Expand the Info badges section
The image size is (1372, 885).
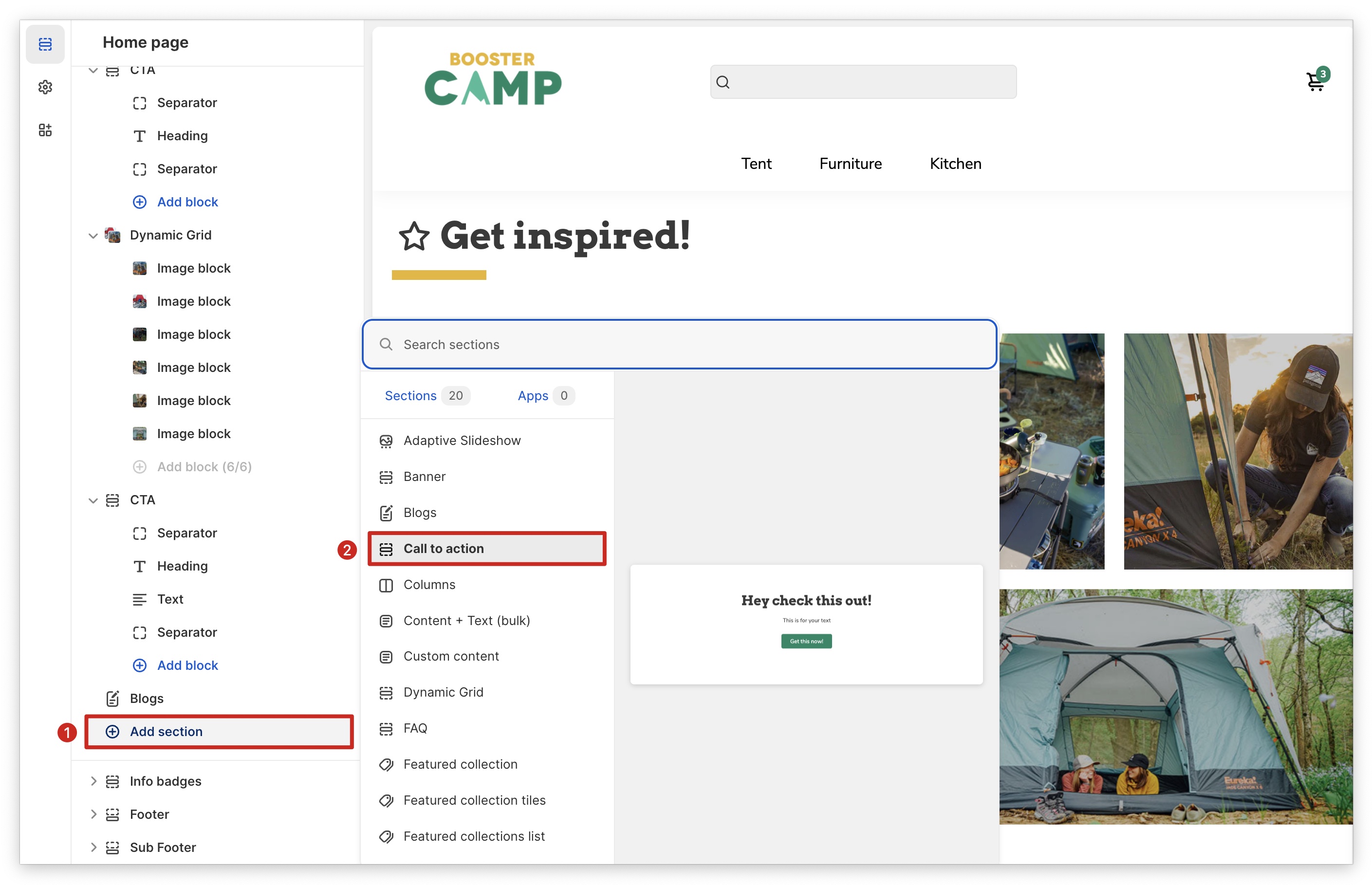(x=93, y=781)
